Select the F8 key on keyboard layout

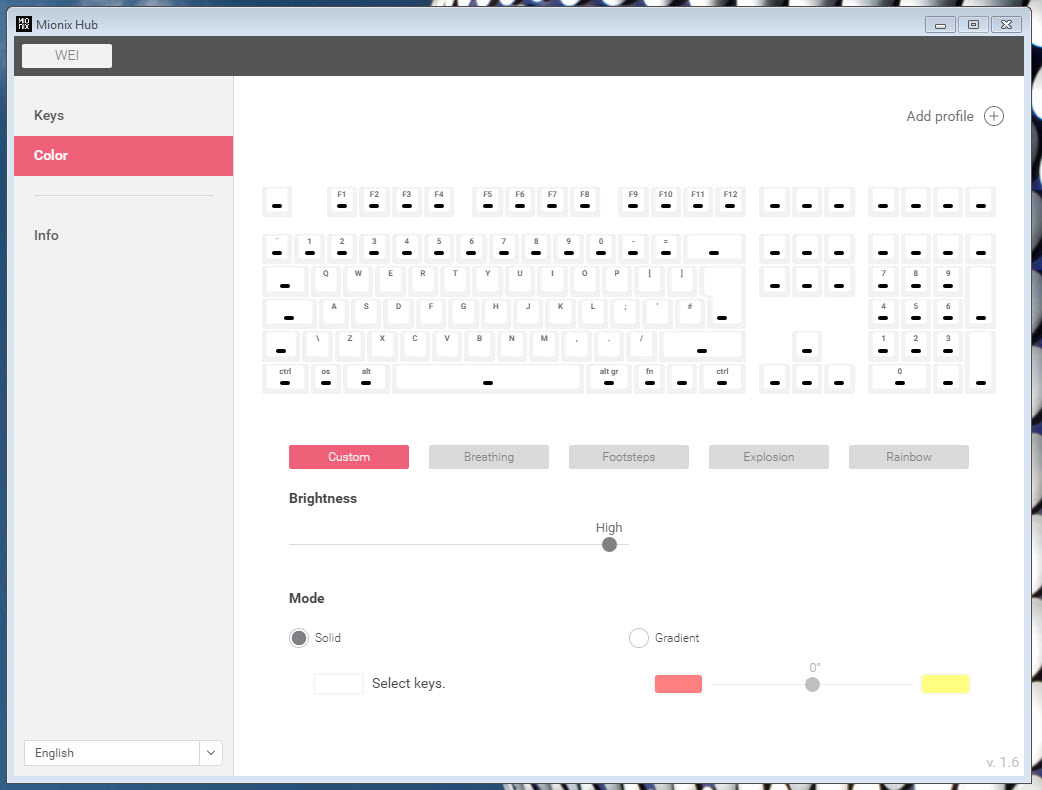click(585, 201)
